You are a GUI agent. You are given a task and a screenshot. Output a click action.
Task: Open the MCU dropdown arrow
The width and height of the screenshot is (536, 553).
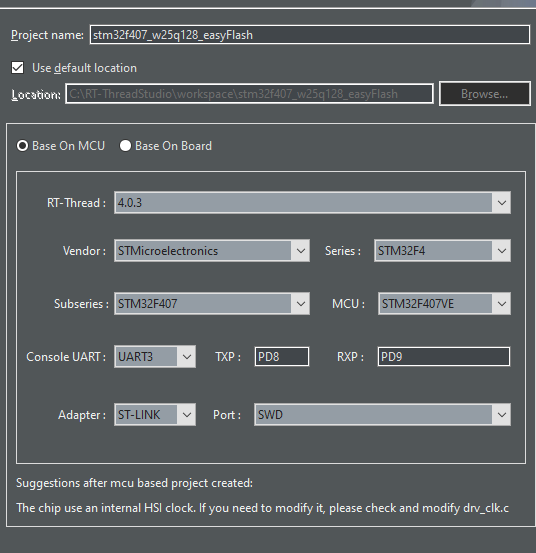(501, 304)
